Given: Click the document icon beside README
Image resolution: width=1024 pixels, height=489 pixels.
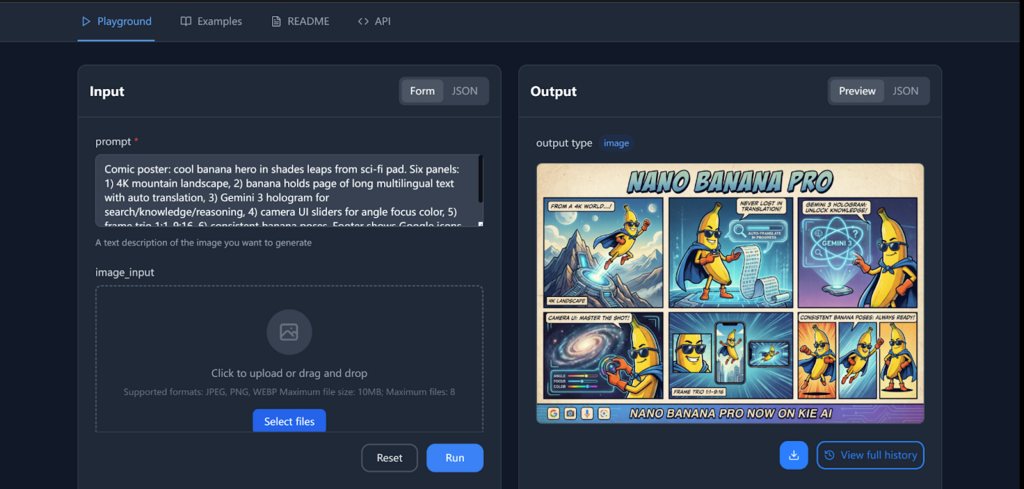Looking at the screenshot, I should pyautogui.click(x=276, y=21).
